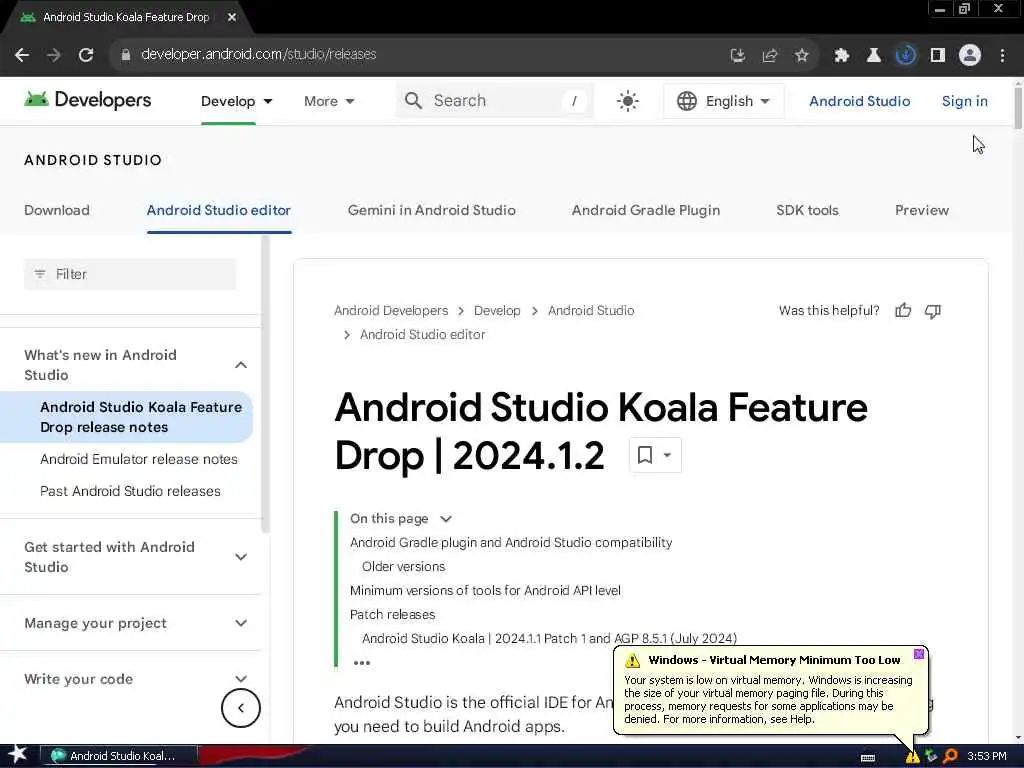
Task: Close the Virtual Memory warning balloon
Action: (x=918, y=654)
